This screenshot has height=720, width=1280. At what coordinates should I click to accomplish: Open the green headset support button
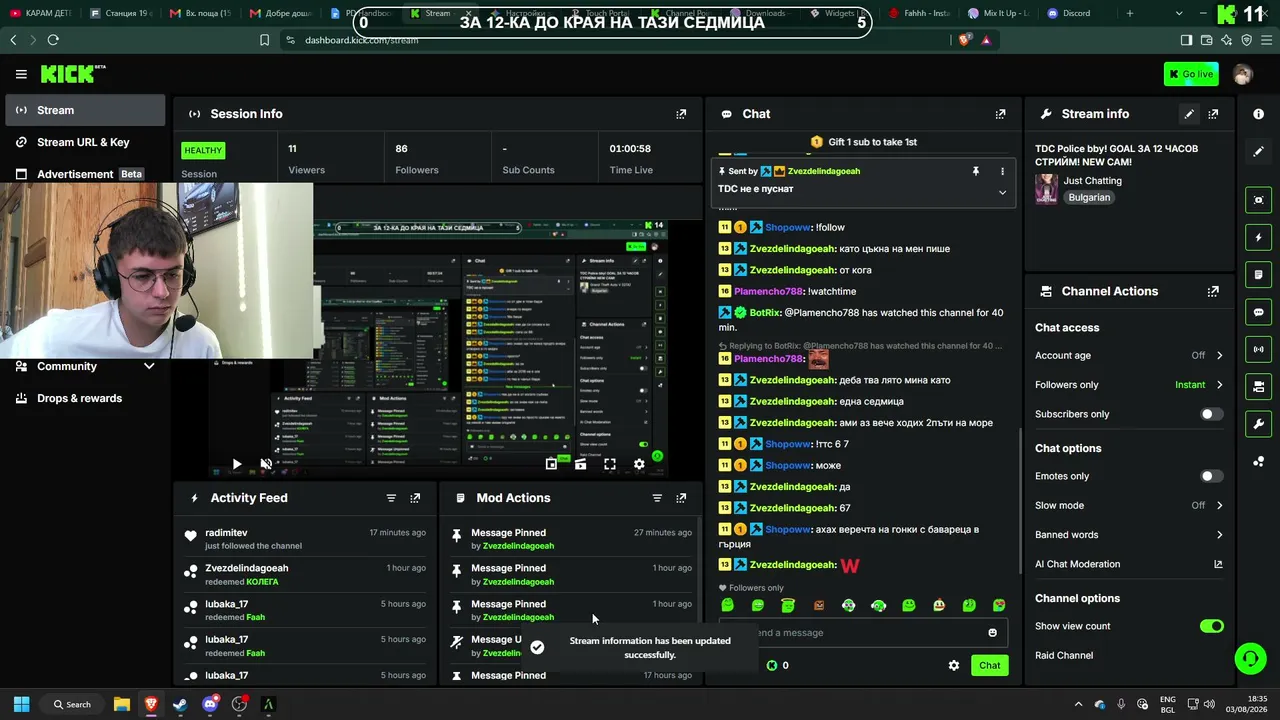coord(1250,658)
